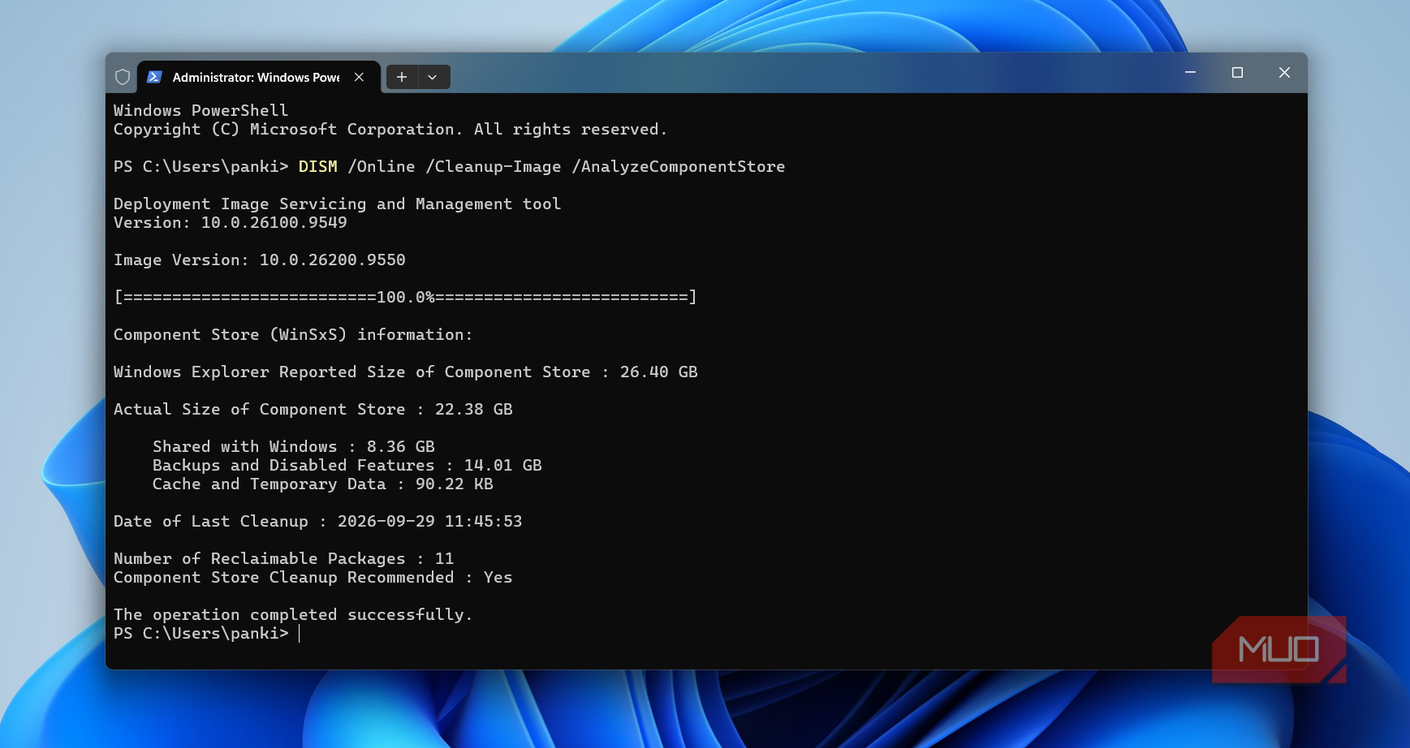Click the PowerShell icon on the tab
The height and width of the screenshot is (748, 1410).
point(154,77)
